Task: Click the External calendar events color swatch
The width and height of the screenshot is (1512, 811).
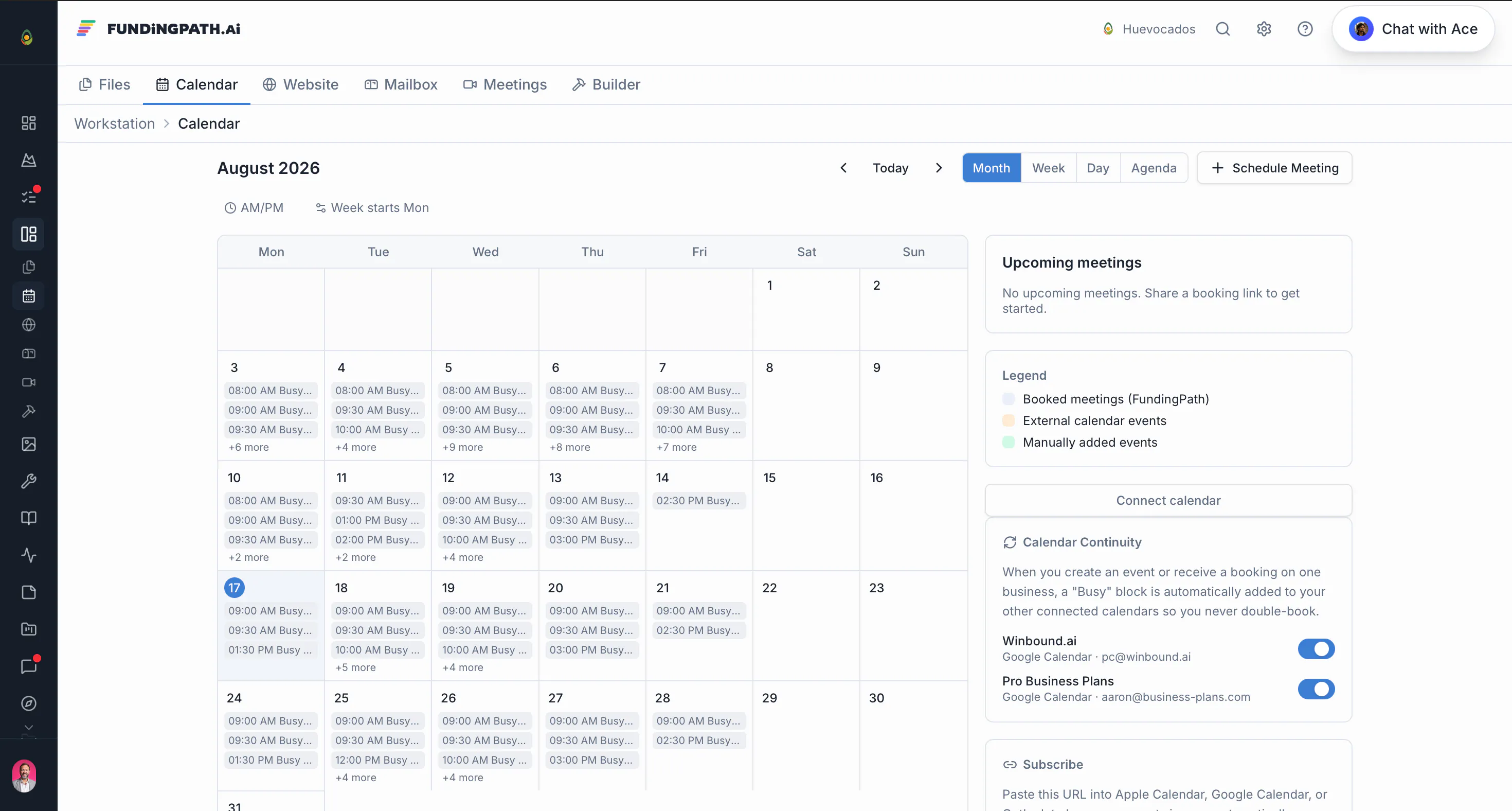Action: click(1009, 421)
